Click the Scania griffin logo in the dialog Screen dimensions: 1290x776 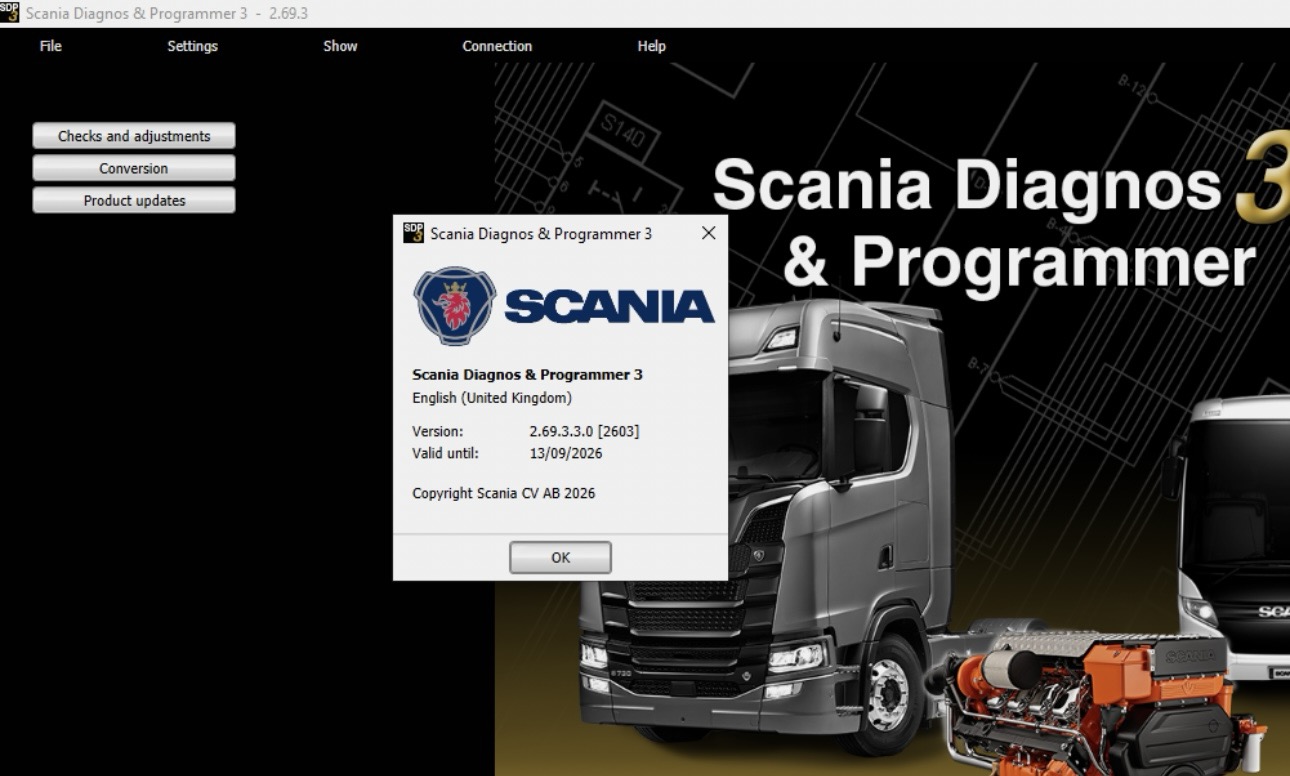tap(455, 306)
